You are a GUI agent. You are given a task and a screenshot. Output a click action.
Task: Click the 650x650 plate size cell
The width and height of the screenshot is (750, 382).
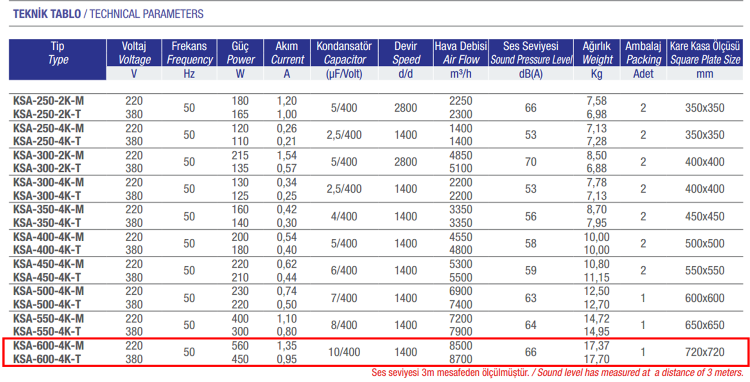(705, 325)
